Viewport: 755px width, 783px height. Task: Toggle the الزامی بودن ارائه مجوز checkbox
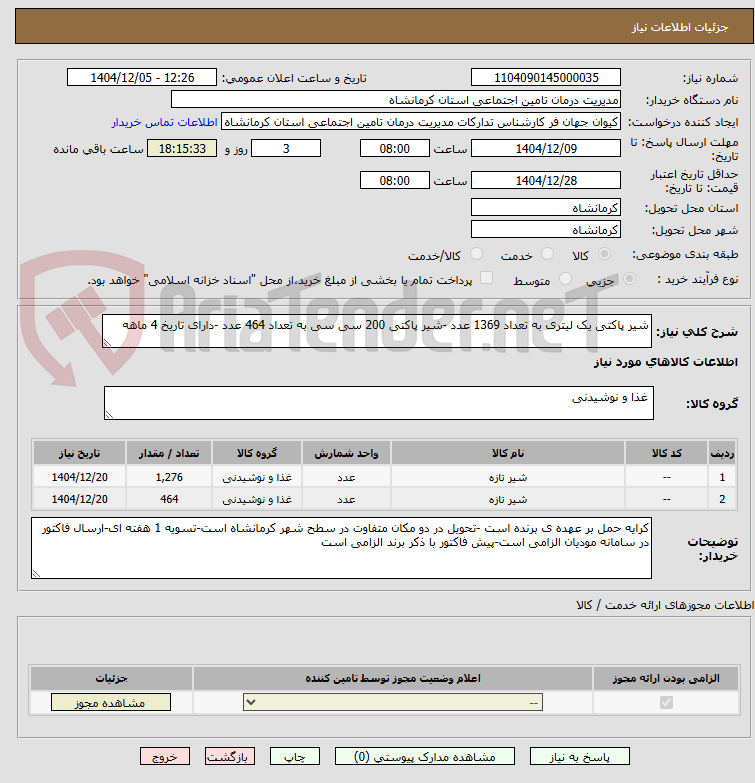pos(666,702)
